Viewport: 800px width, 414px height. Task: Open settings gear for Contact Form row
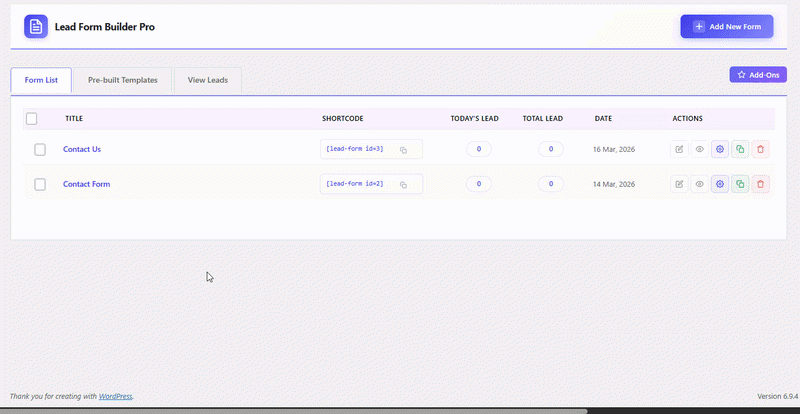[720, 184]
